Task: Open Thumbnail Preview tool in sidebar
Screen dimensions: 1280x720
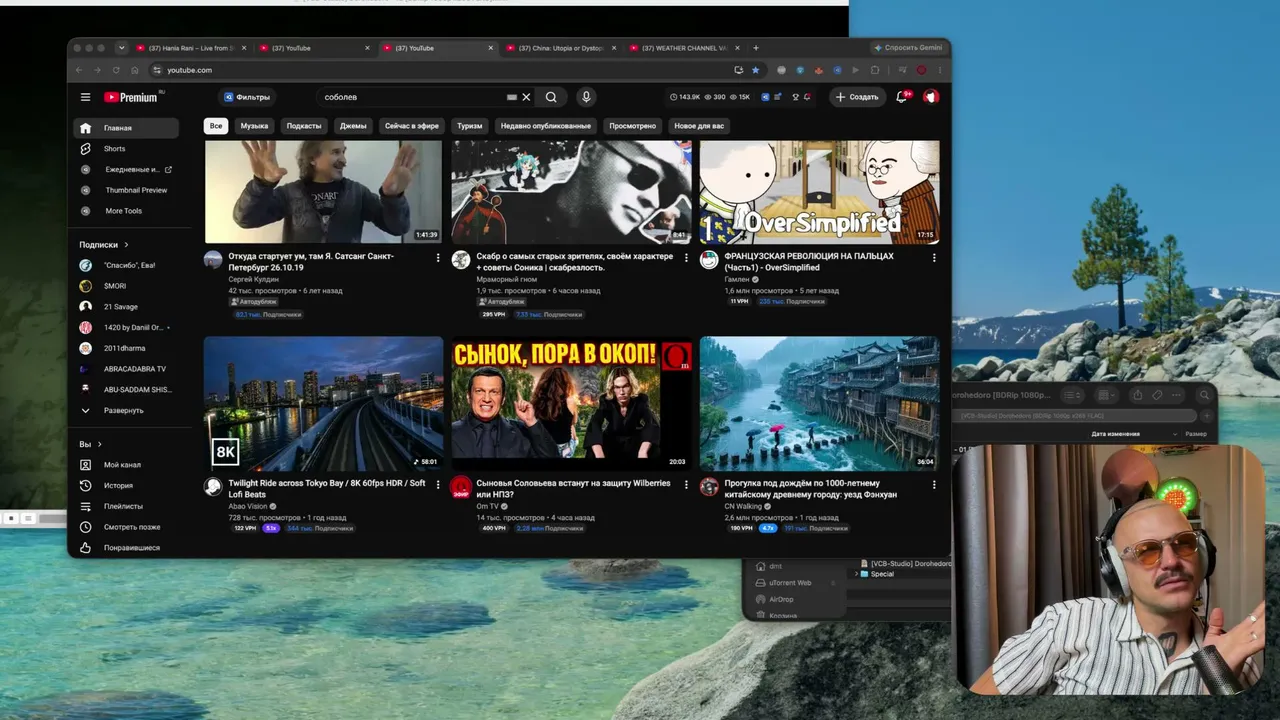Action: [x=126, y=190]
